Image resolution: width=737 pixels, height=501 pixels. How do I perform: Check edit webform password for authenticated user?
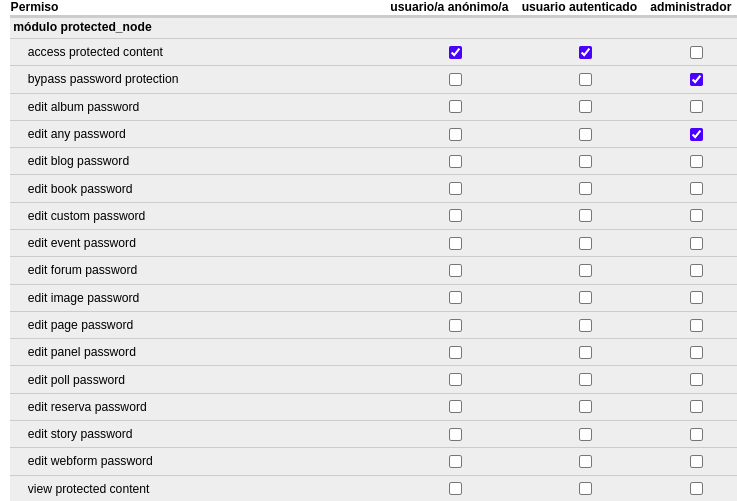click(585, 461)
